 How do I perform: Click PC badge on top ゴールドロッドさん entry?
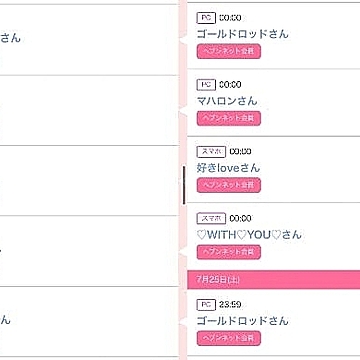[x=206, y=18]
